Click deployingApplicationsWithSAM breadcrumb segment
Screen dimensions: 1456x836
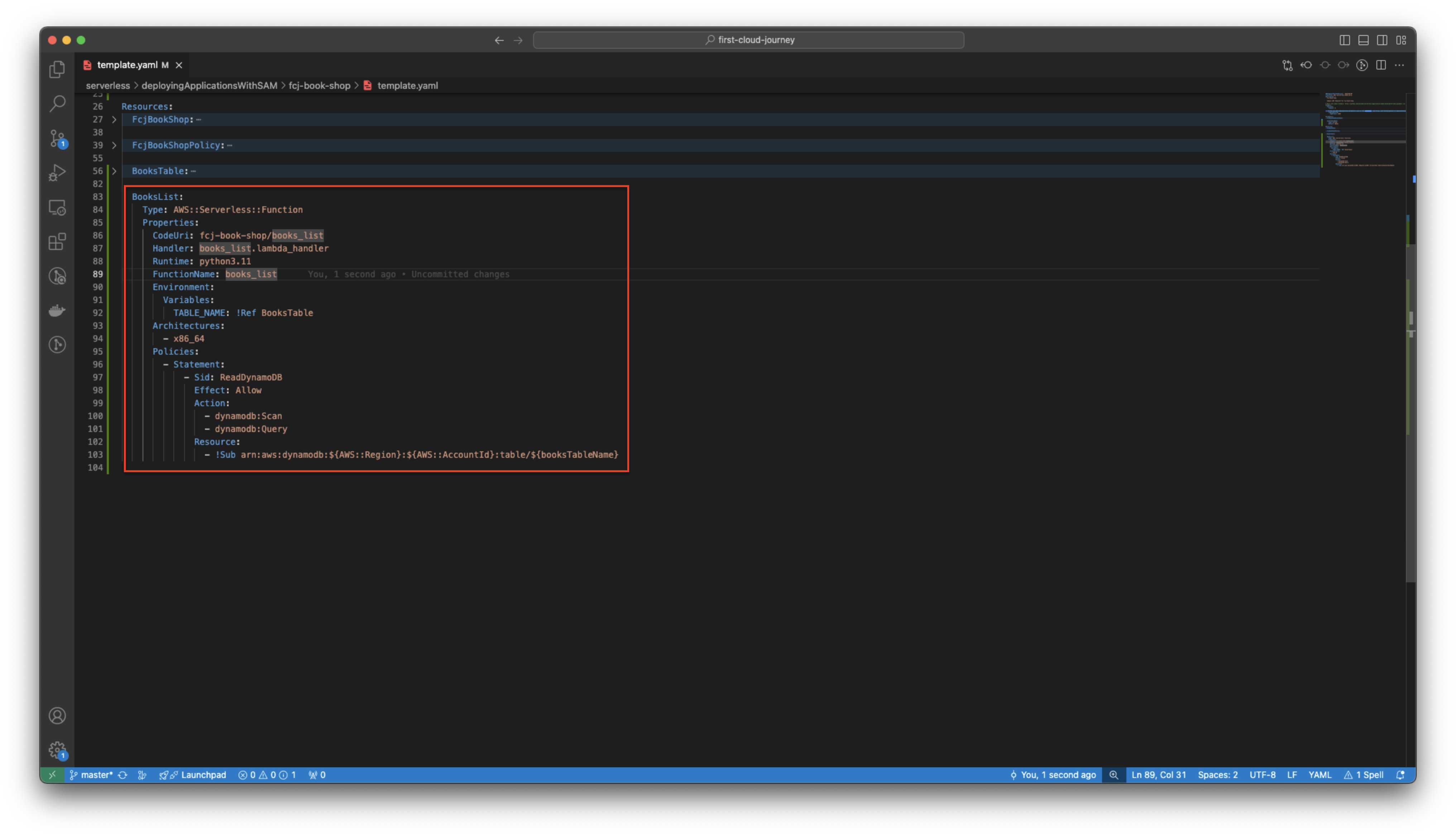[210, 86]
